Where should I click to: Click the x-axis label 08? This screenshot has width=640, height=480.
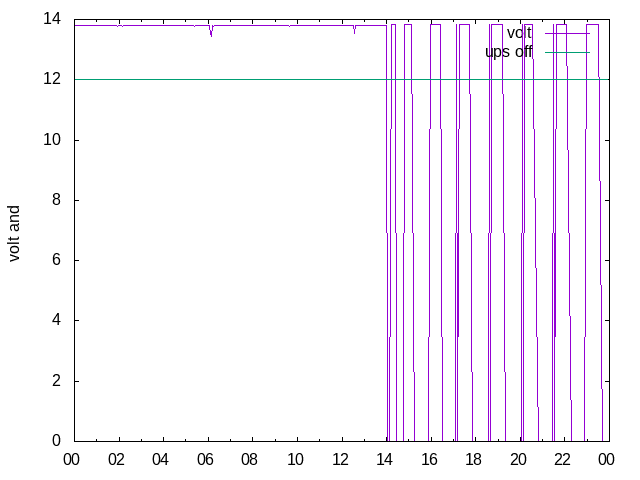249,460
